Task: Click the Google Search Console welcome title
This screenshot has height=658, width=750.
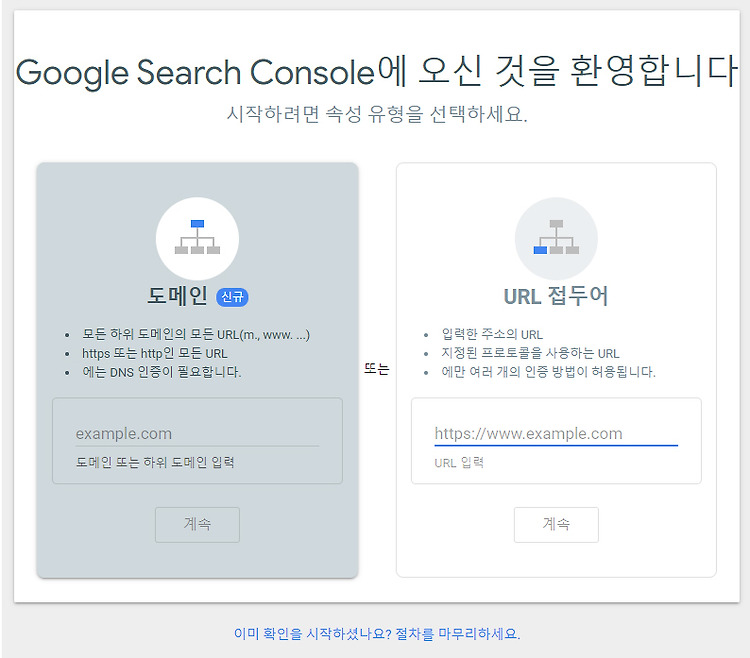Action: [x=377, y=72]
